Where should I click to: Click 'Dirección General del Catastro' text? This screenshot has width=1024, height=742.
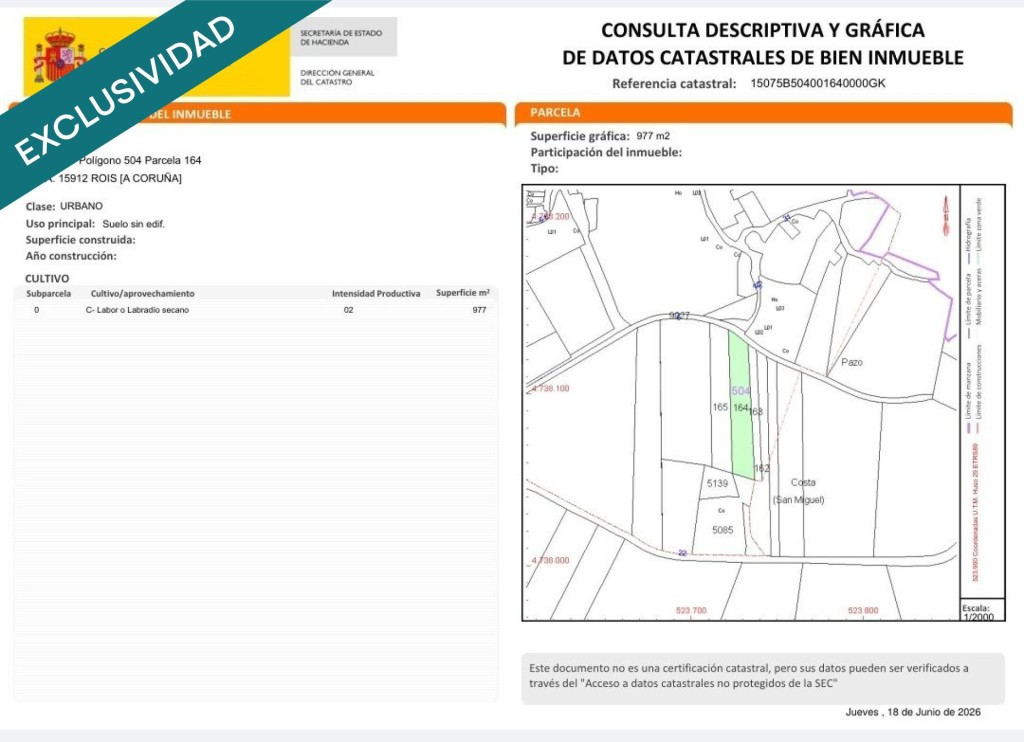tap(338, 77)
